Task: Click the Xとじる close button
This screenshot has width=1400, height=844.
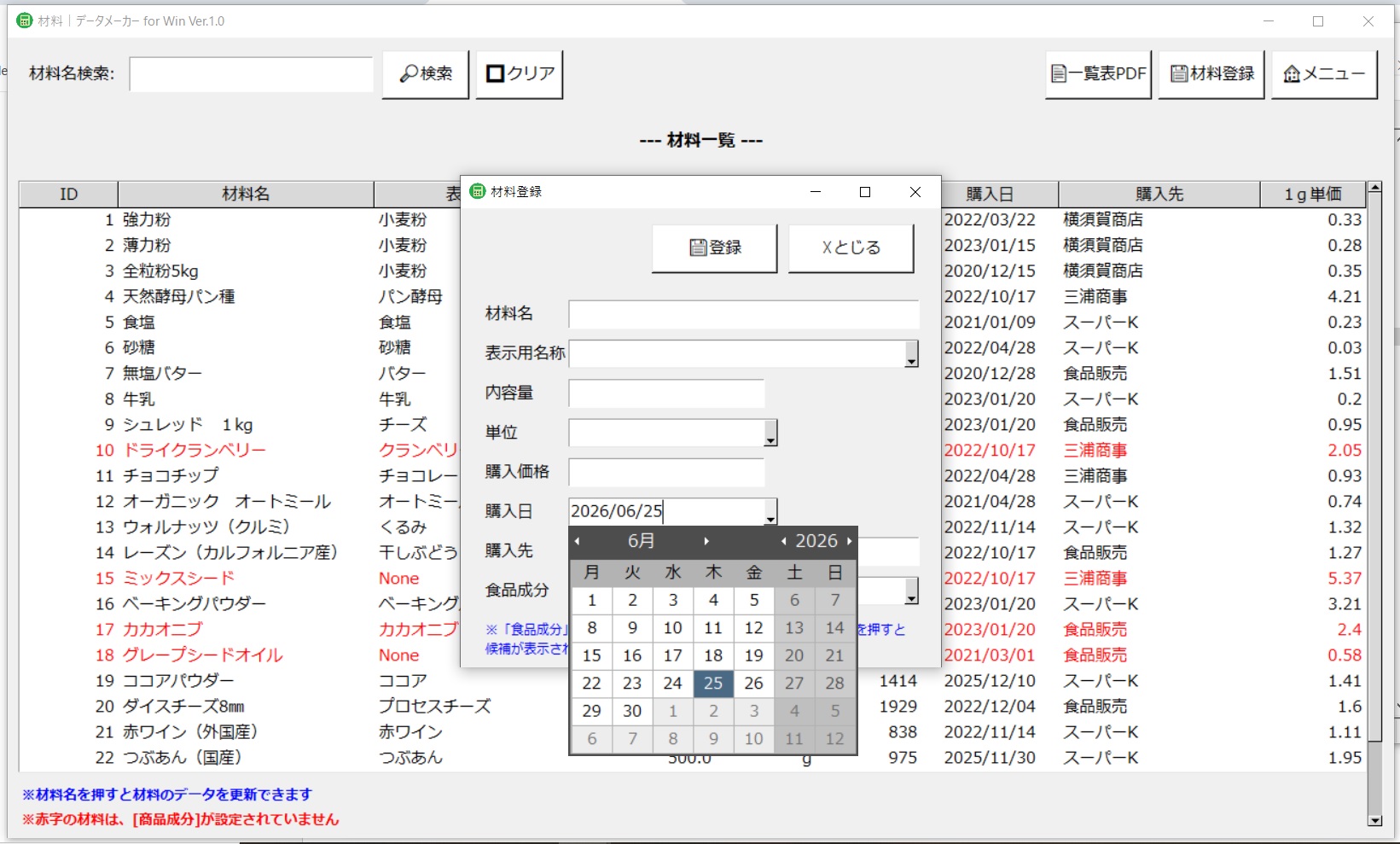Action: pos(851,247)
